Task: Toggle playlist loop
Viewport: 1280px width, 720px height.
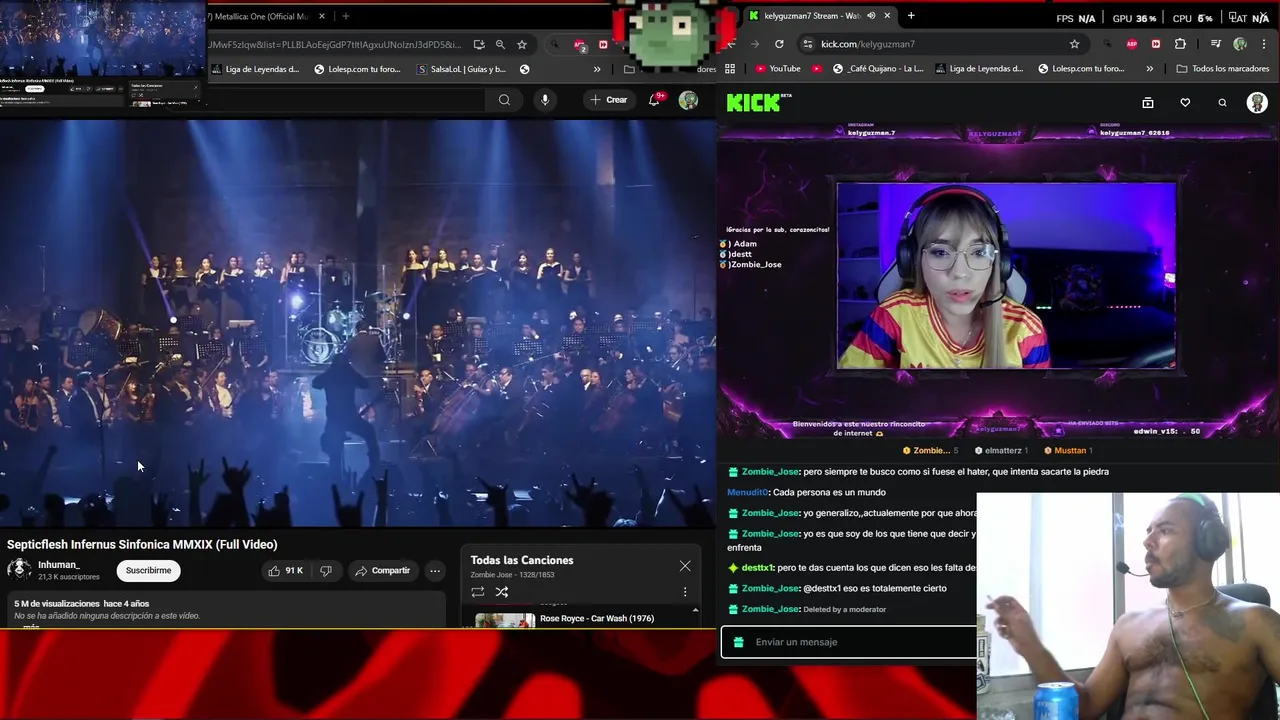Action: click(x=478, y=591)
